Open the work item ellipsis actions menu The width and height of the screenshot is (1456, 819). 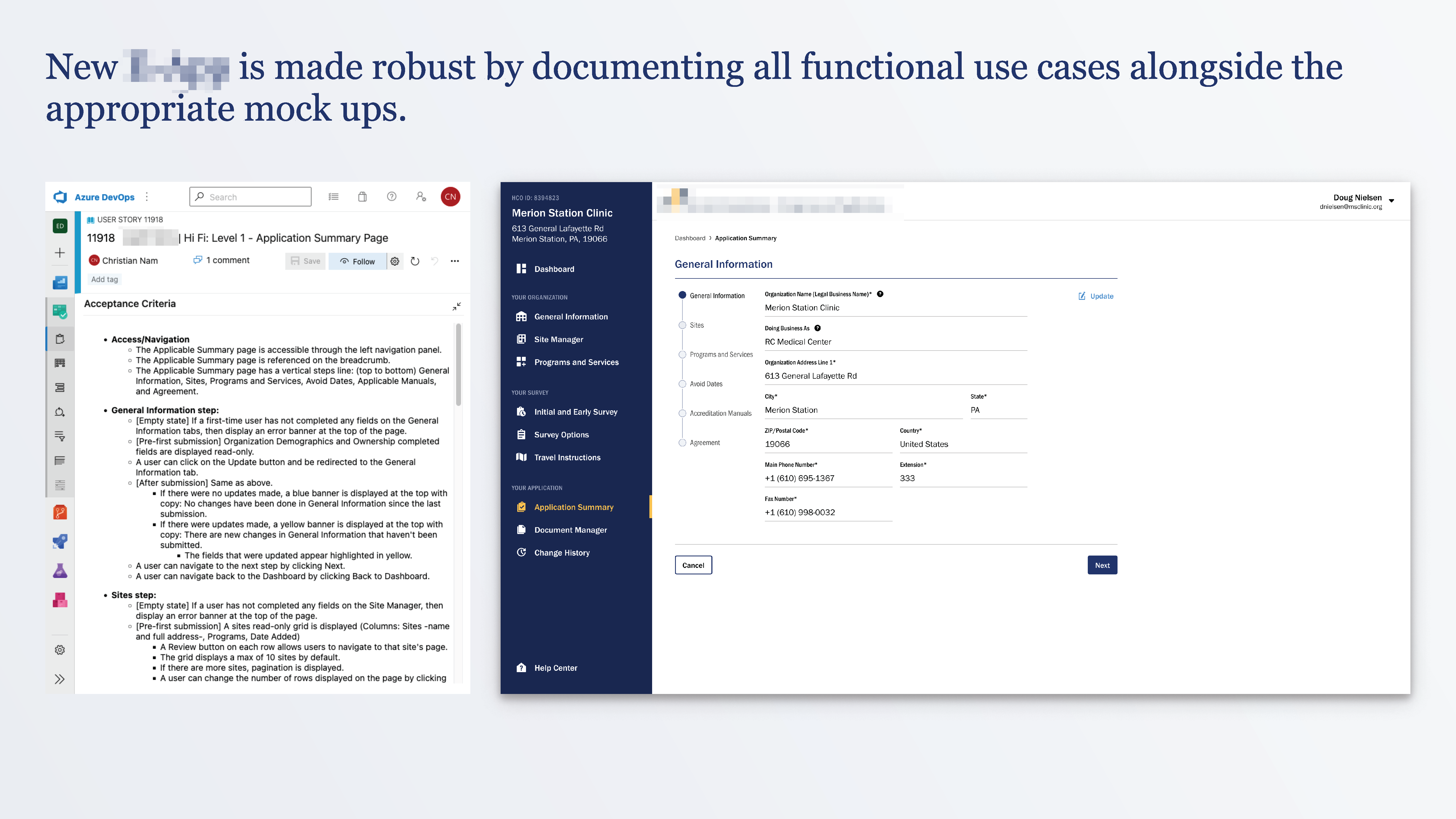click(x=455, y=261)
